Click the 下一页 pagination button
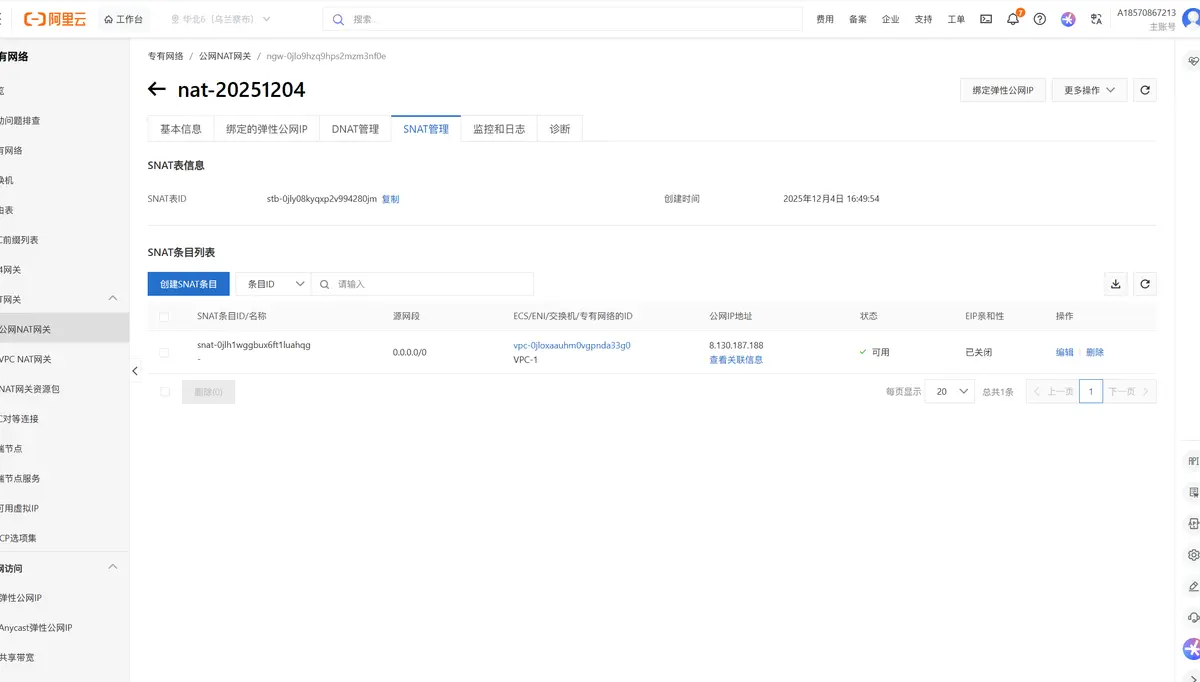 [x=1130, y=392]
